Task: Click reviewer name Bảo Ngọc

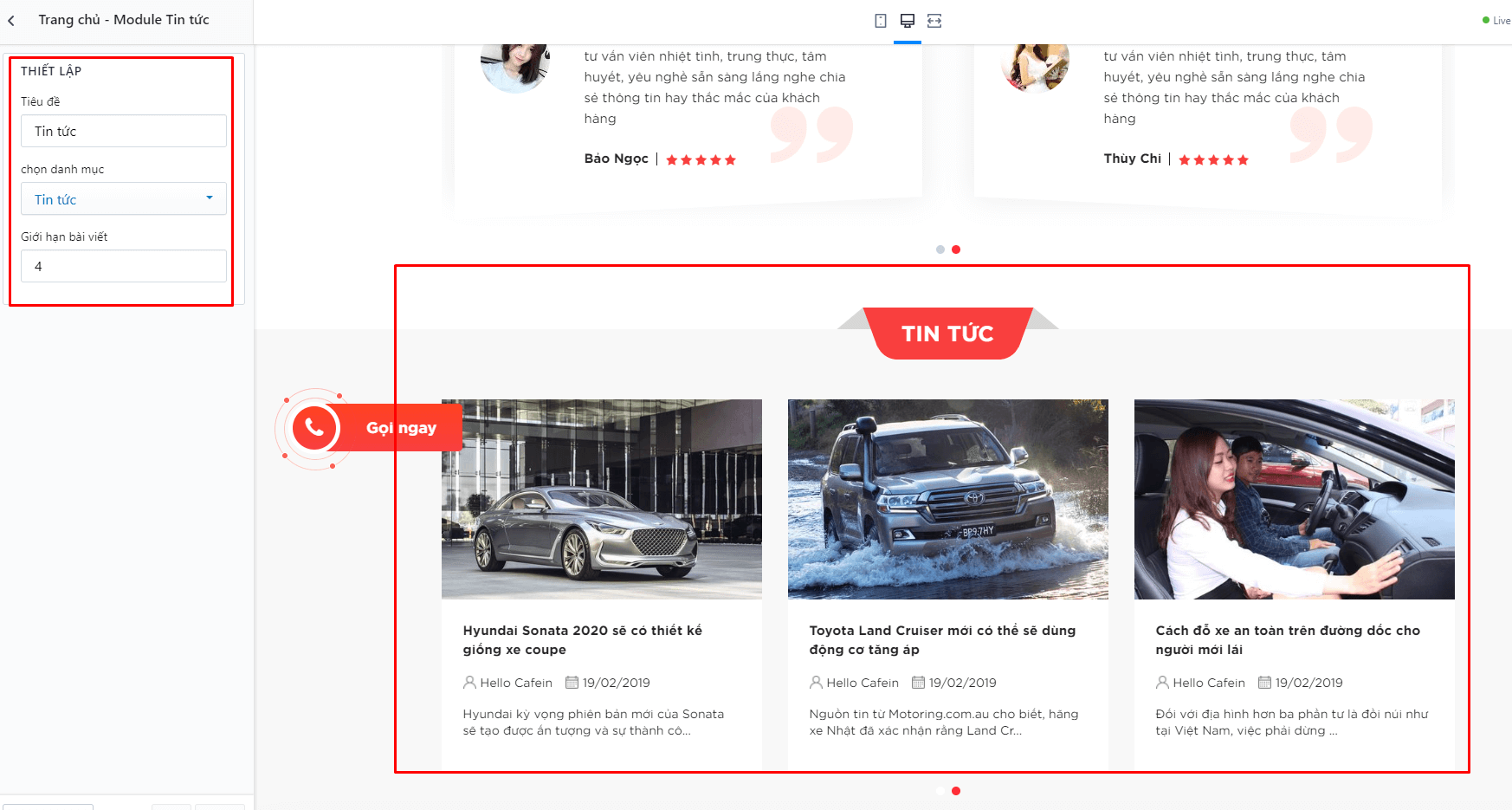Action: 617,159
